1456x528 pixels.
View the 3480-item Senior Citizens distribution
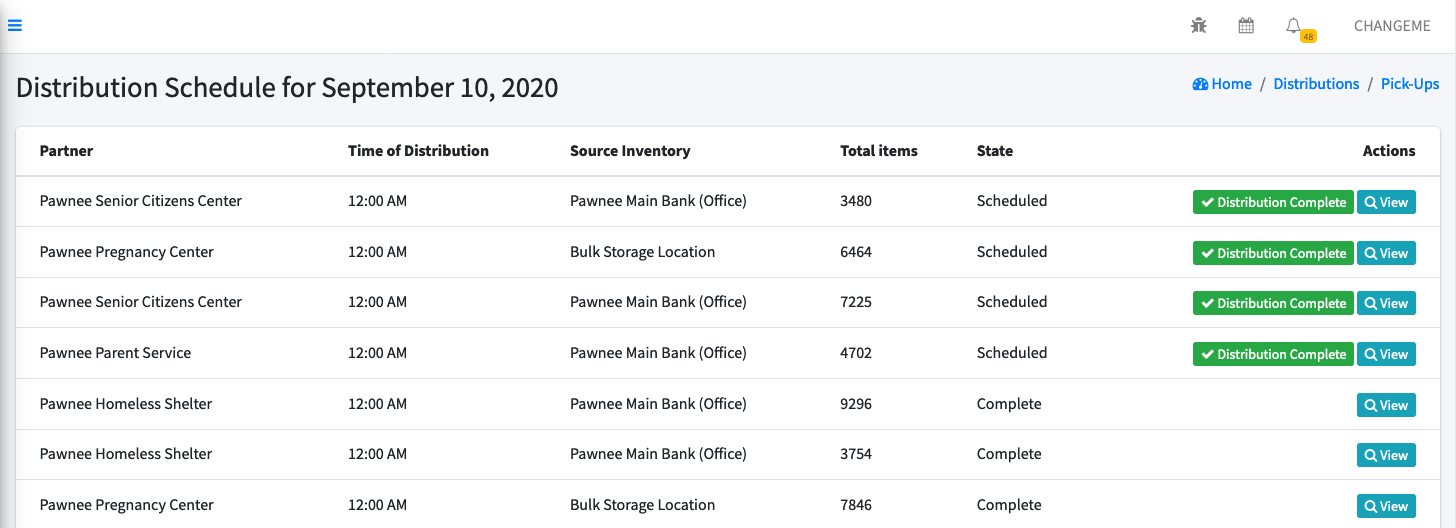point(1386,202)
